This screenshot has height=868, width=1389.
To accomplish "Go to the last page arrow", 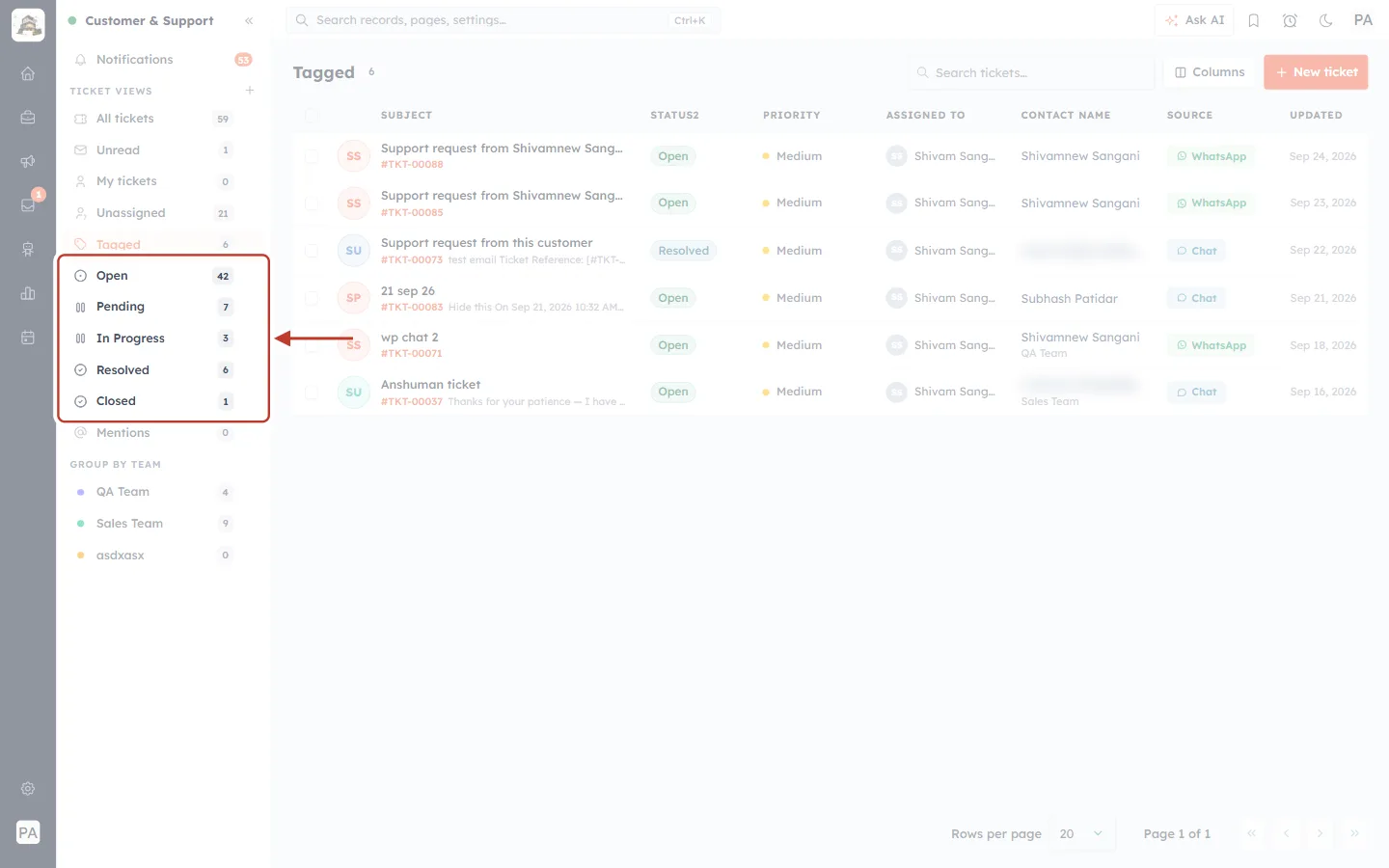I will point(1354,833).
